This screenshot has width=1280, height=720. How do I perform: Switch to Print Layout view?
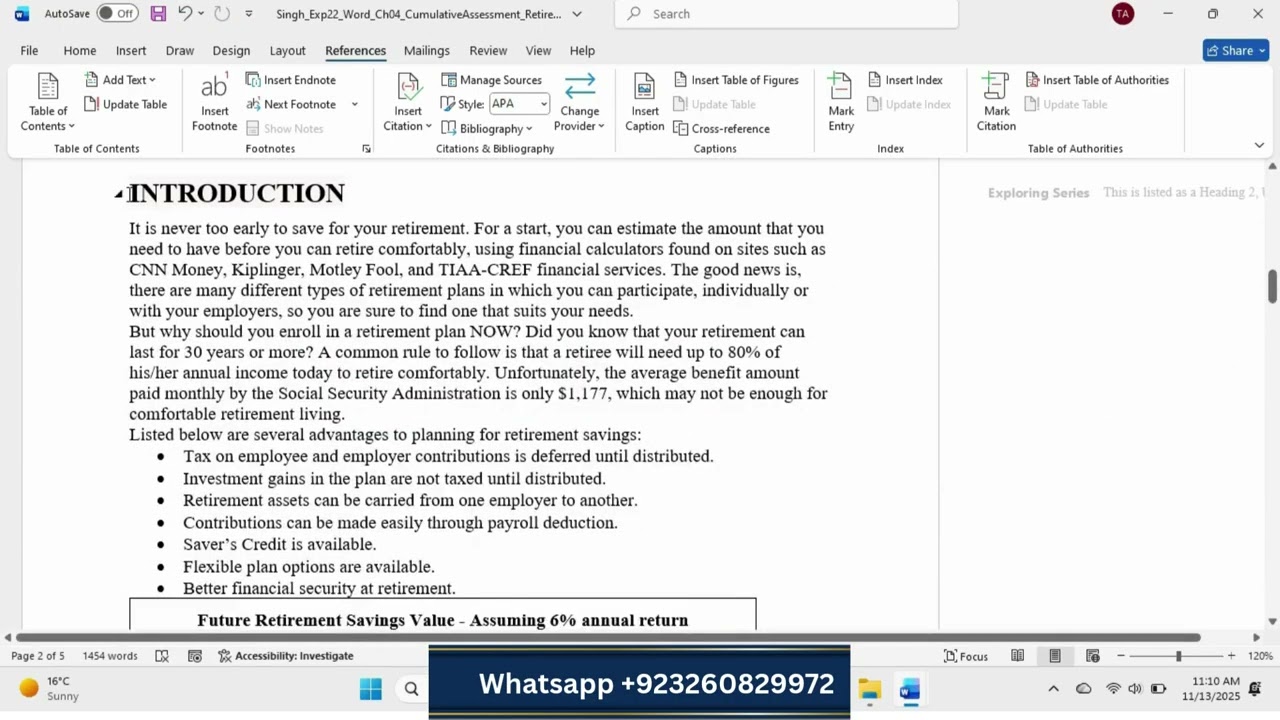pyautogui.click(x=1055, y=656)
